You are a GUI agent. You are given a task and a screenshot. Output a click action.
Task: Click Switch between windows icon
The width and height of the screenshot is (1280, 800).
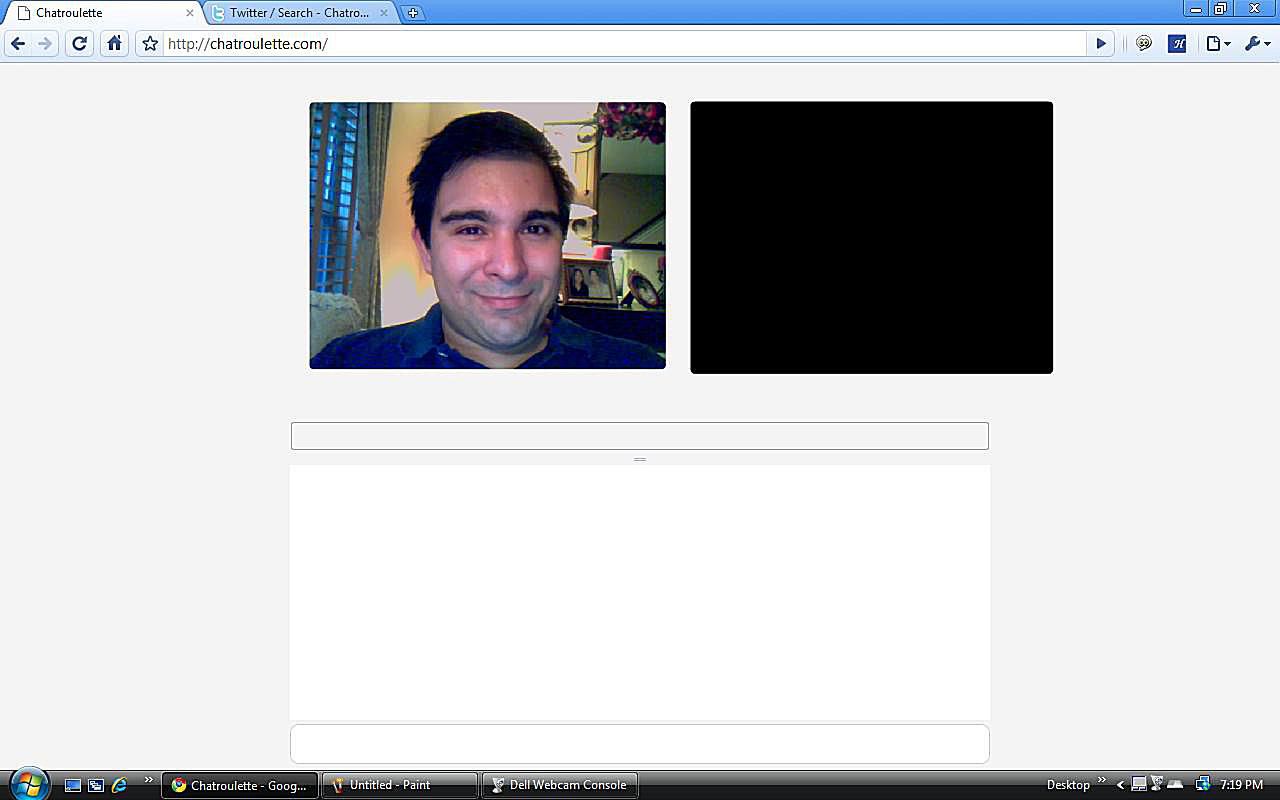click(96, 785)
